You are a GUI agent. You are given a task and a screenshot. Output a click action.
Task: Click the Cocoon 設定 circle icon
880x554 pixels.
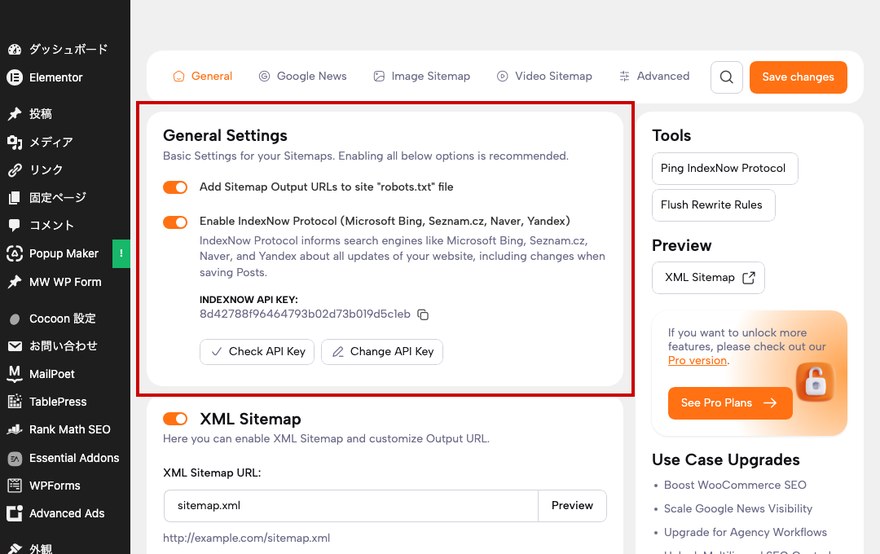(x=15, y=319)
